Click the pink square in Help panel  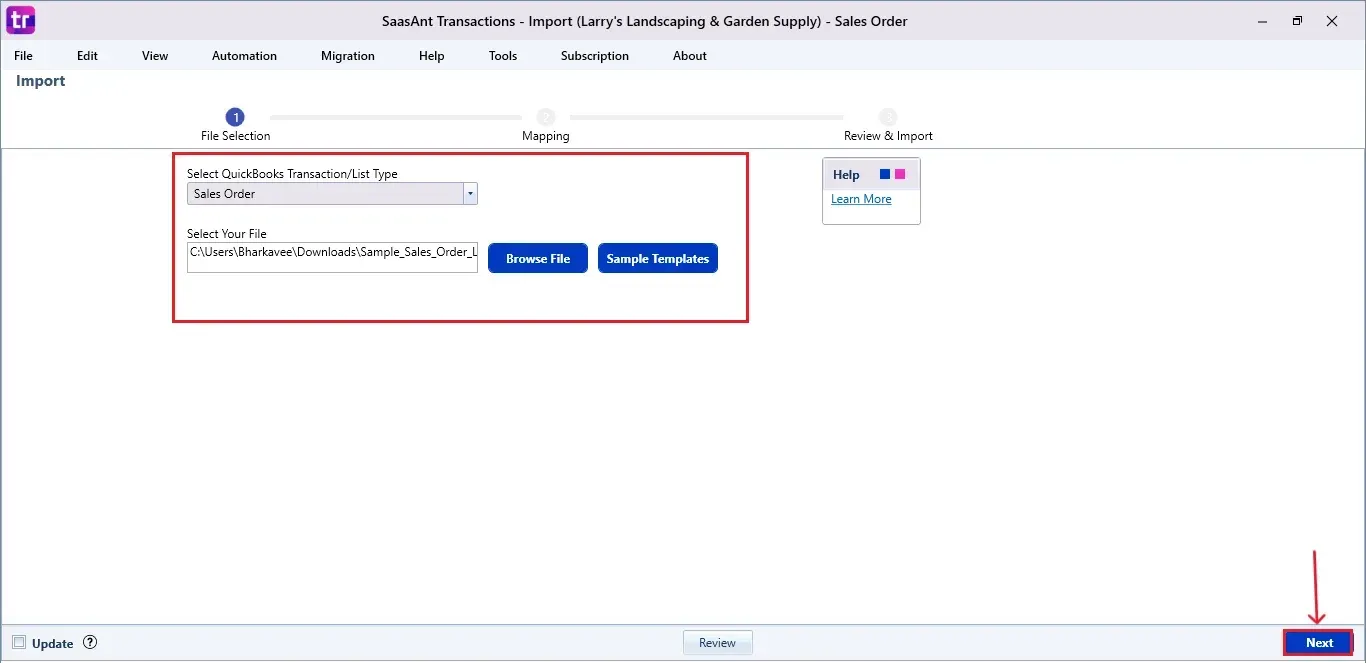900,174
